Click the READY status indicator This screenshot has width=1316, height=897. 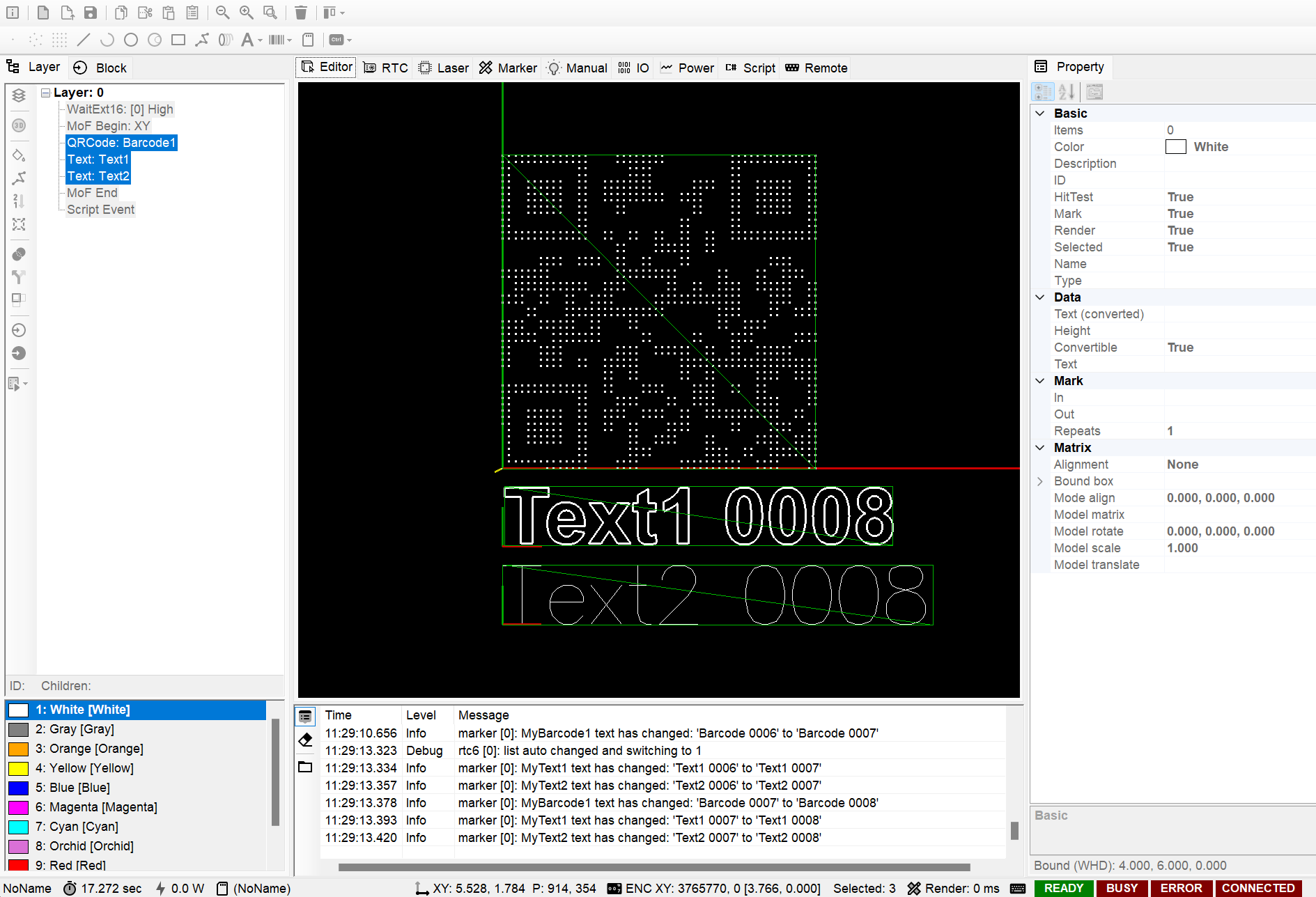coord(1064,888)
